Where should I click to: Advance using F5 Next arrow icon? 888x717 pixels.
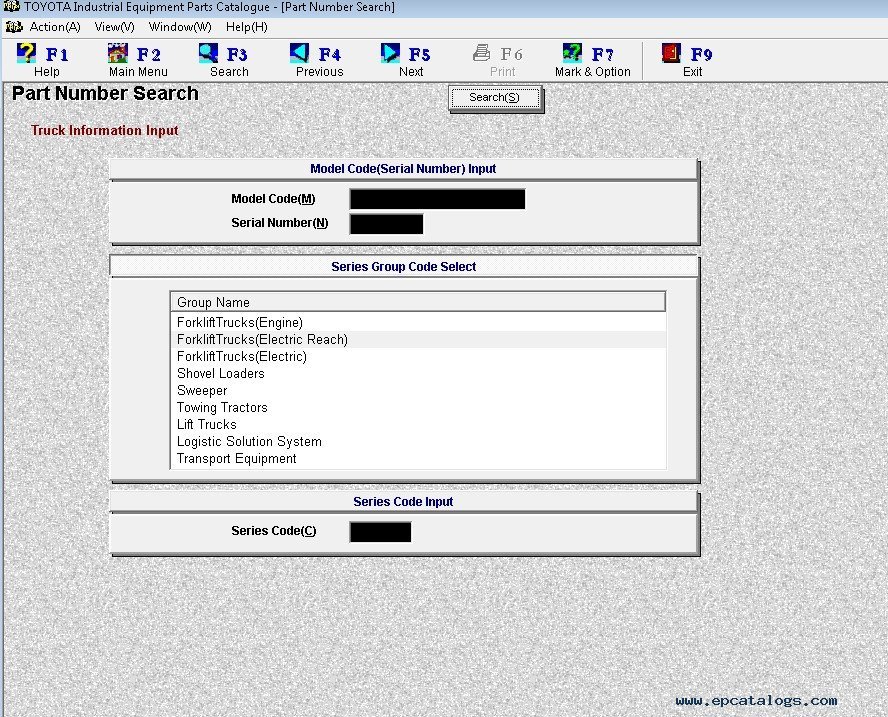(390, 53)
